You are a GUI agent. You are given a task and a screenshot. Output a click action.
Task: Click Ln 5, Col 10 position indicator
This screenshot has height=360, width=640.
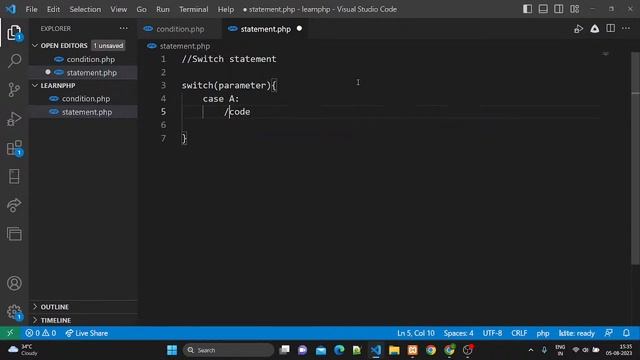tap(416, 333)
